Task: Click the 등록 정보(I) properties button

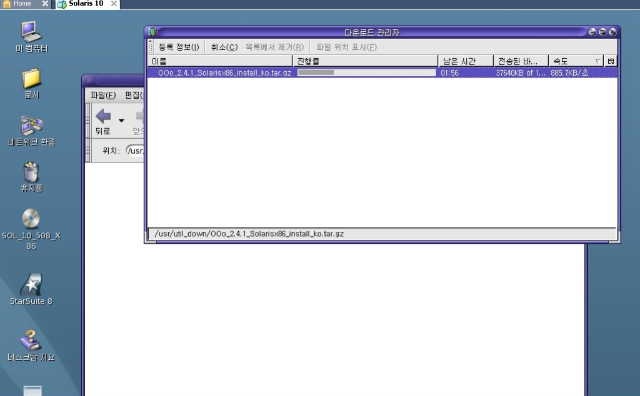Action: click(x=179, y=47)
